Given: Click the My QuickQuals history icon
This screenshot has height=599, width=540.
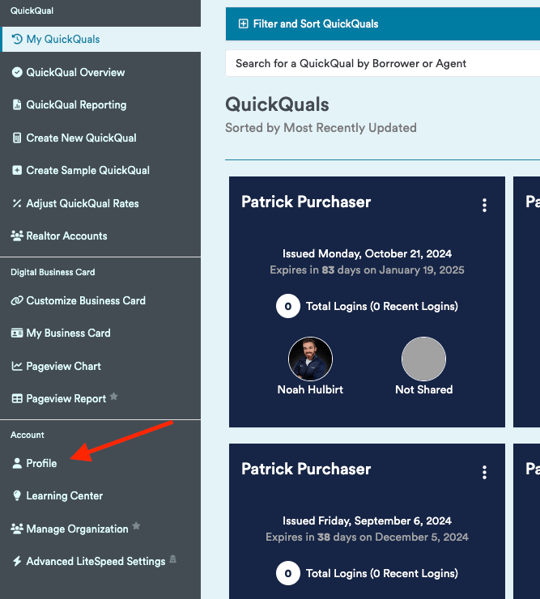Looking at the screenshot, I should click(17, 39).
